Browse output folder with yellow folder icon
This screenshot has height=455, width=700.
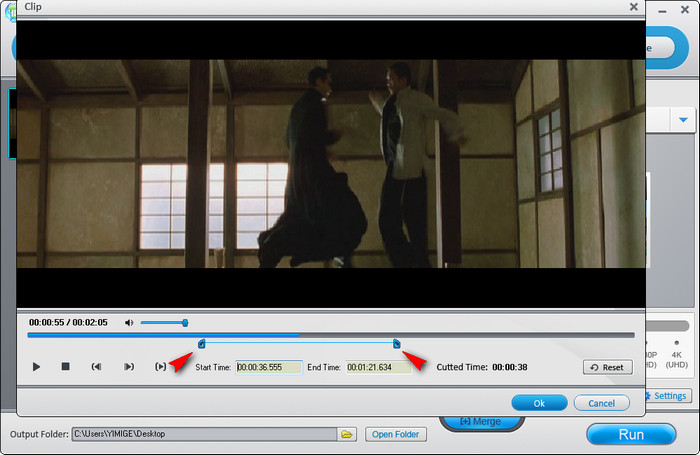(x=346, y=434)
